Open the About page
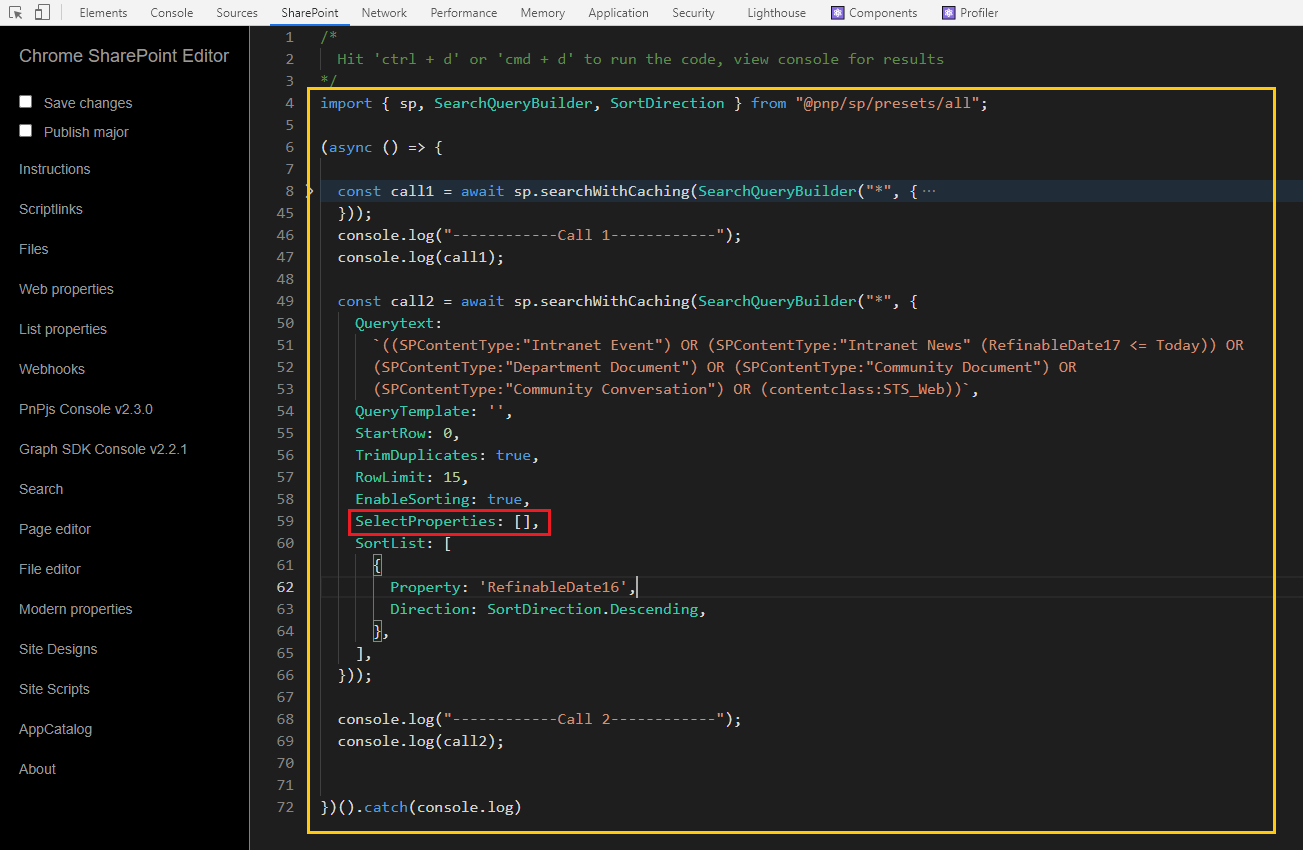The width and height of the screenshot is (1303, 850). [37, 769]
